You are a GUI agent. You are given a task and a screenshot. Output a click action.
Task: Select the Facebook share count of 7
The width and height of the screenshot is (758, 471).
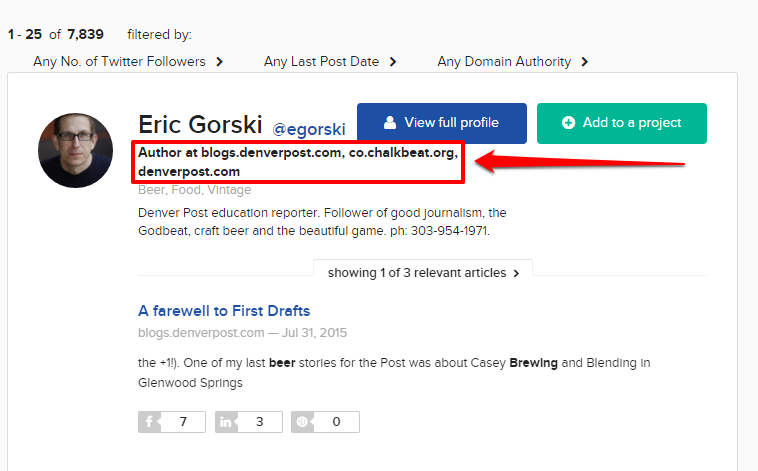click(x=183, y=422)
